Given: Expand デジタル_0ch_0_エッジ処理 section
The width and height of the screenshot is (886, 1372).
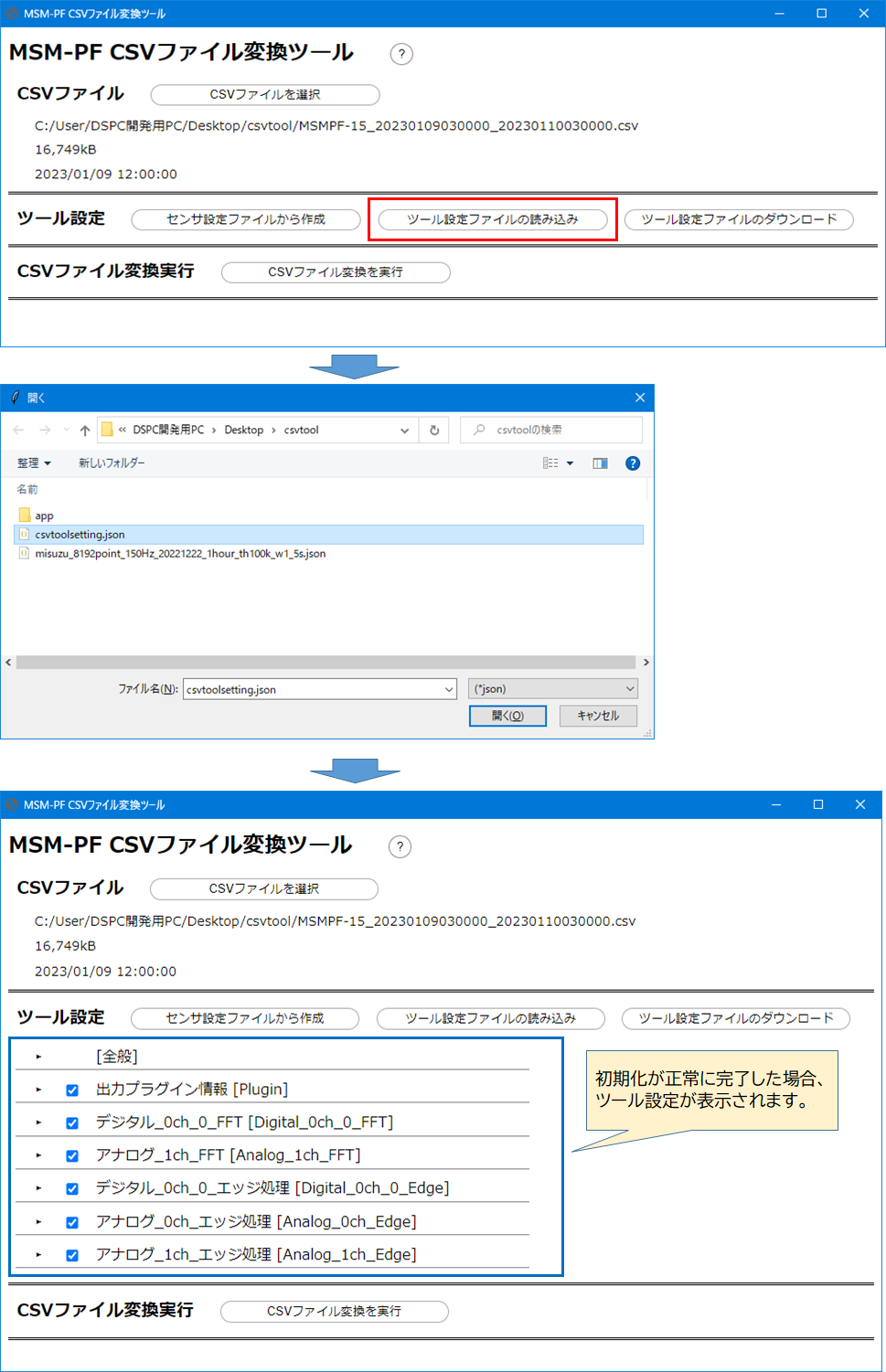Looking at the screenshot, I should coord(38,1188).
